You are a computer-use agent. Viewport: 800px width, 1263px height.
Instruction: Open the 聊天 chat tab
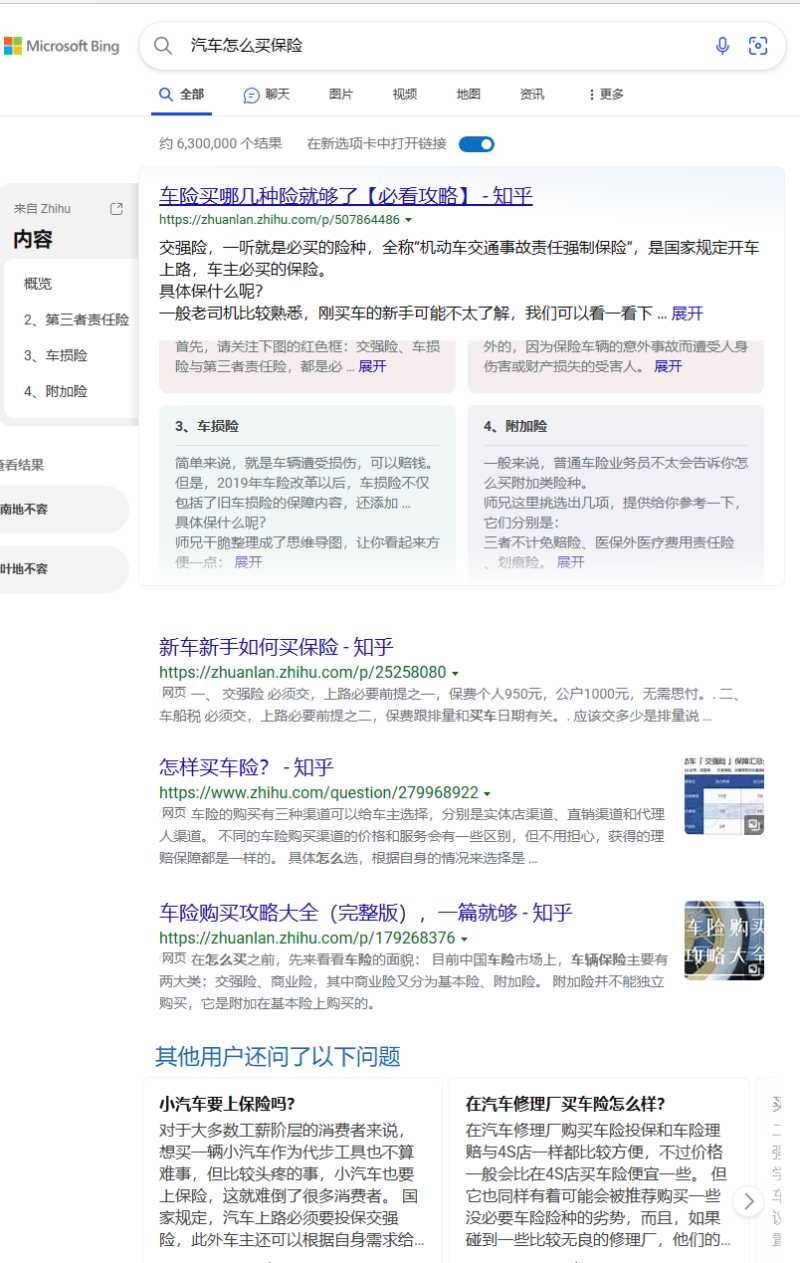click(266, 94)
